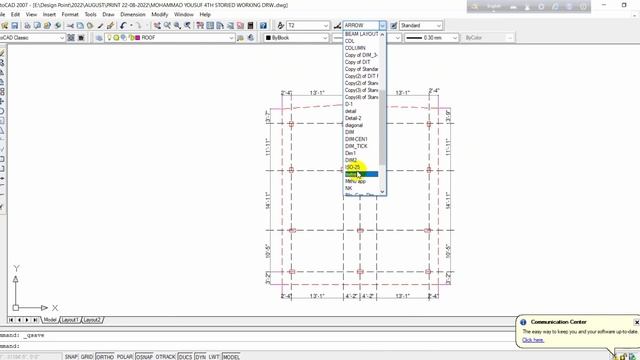
Task: Click the Save icon in the toolbar
Action: (15, 26)
